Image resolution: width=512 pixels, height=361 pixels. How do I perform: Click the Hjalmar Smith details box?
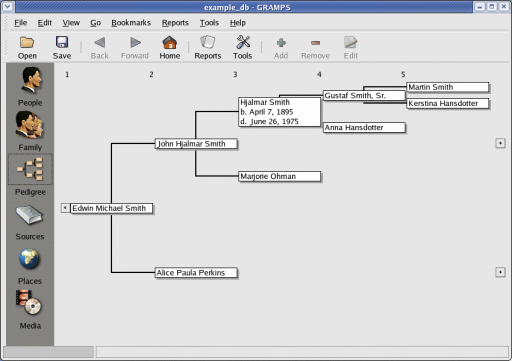[x=280, y=112]
